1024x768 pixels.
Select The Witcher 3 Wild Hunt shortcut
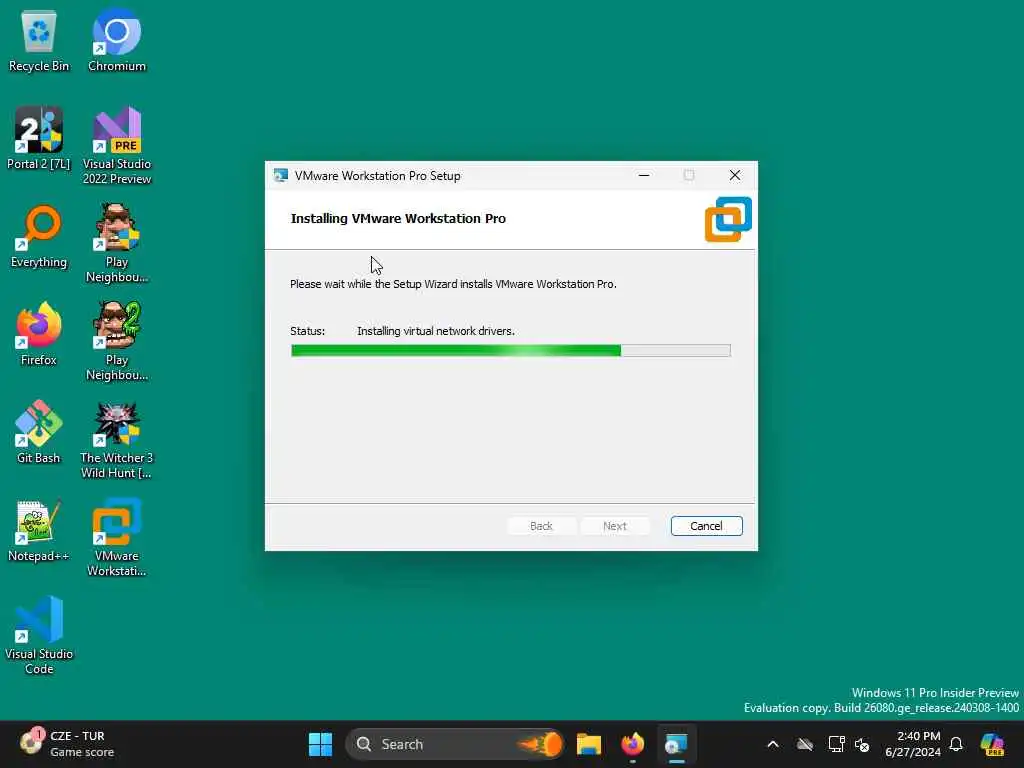117,440
